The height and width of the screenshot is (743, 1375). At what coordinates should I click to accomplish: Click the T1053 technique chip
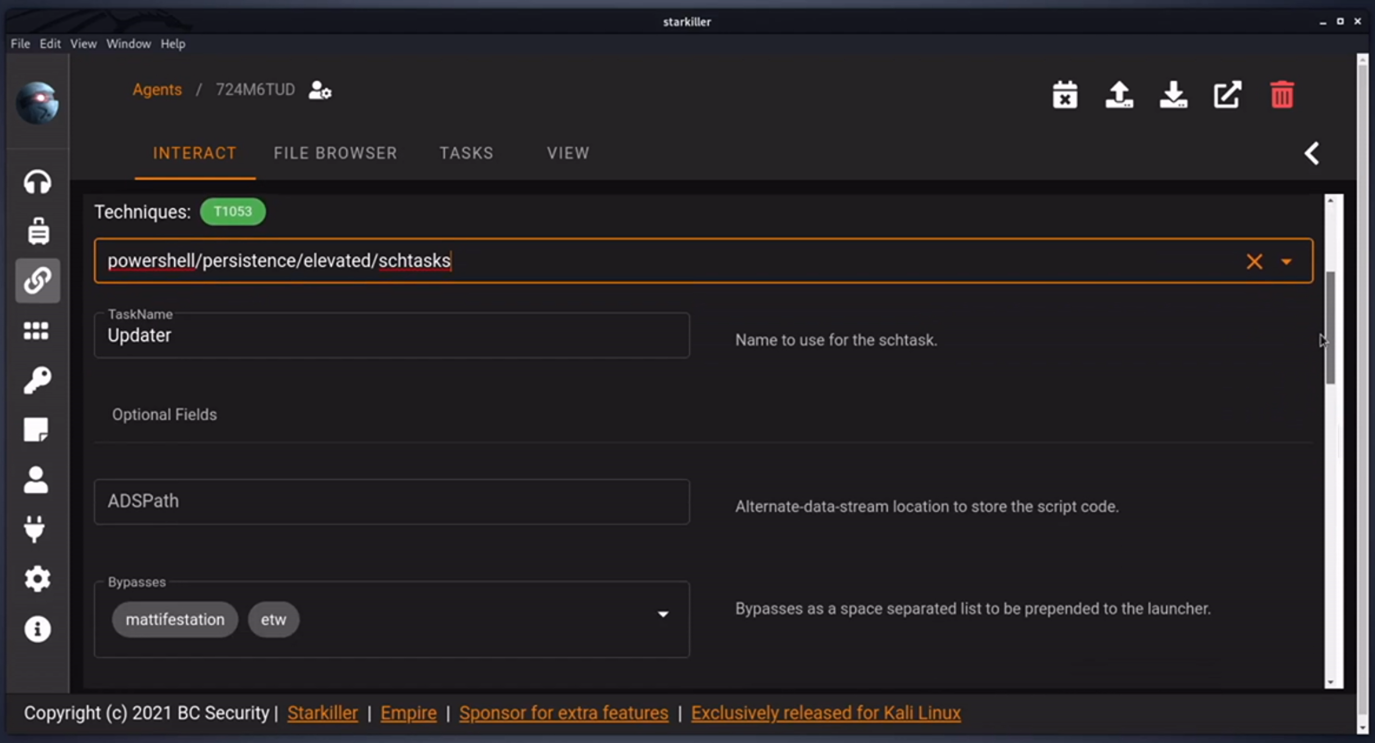click(x=233, y=212)
